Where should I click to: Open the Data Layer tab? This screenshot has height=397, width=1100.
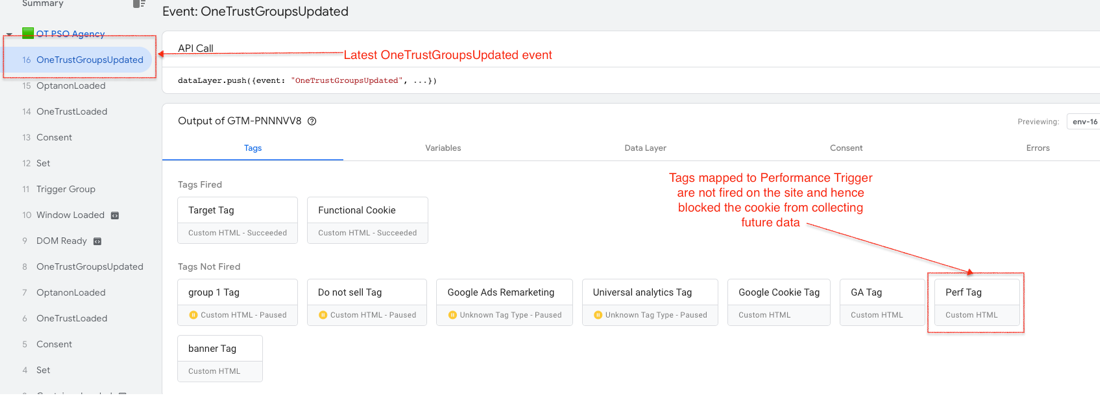coord(645,148)
